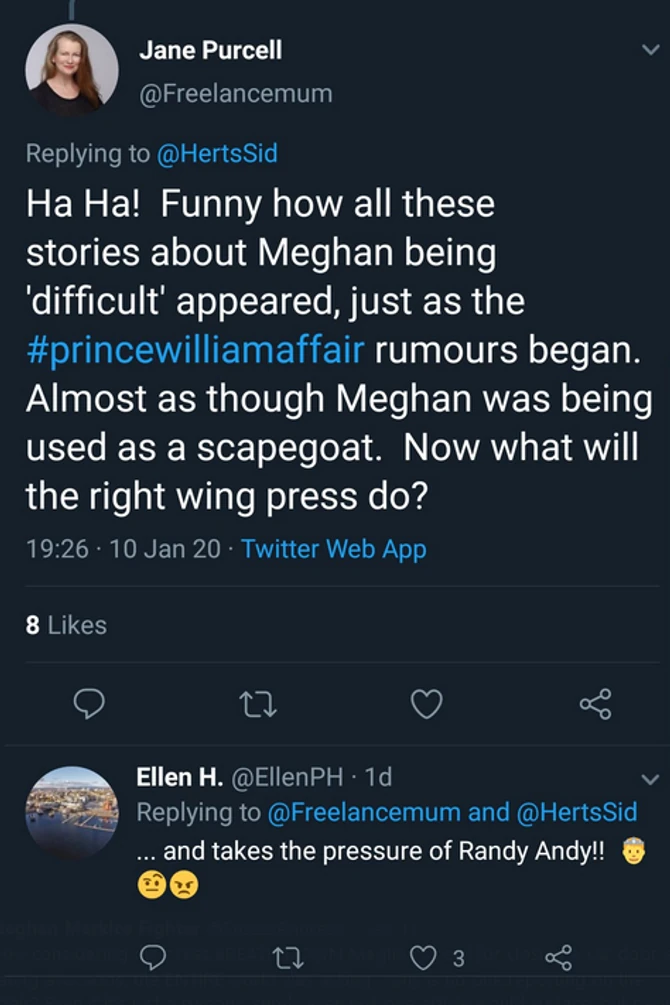
Task: Retweet Jane Purcell's main tweet
Action: tap(258, 705)
